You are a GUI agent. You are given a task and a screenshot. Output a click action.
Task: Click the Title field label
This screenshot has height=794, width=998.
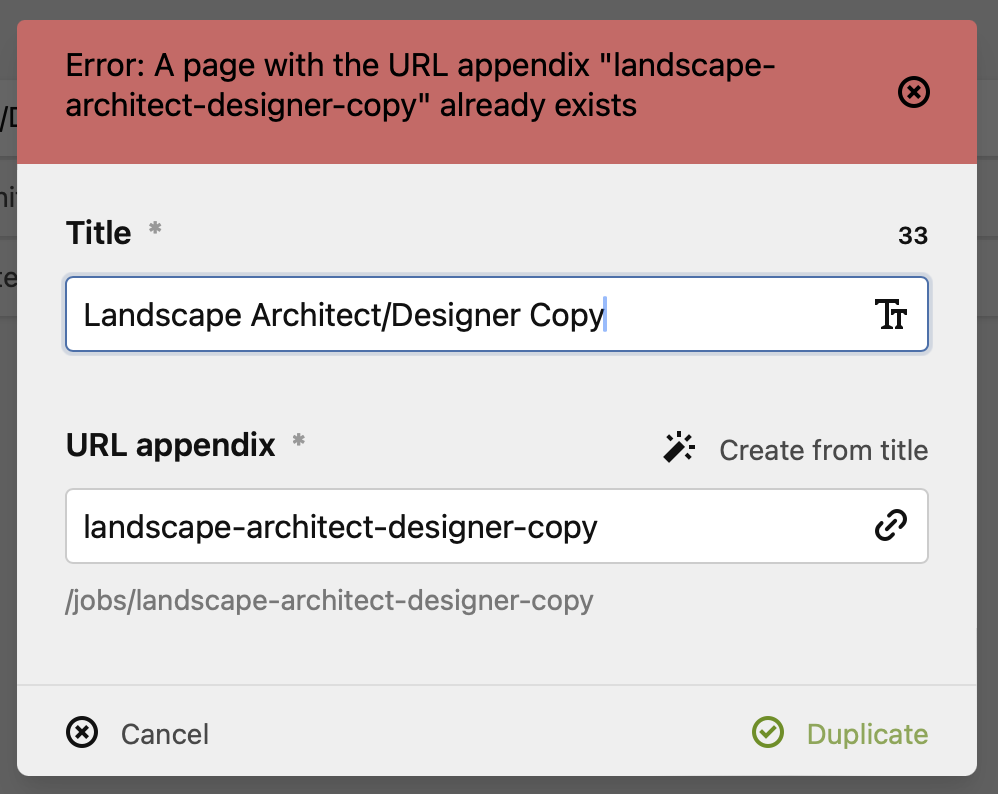pyautogui.click(x=98, y=232)
